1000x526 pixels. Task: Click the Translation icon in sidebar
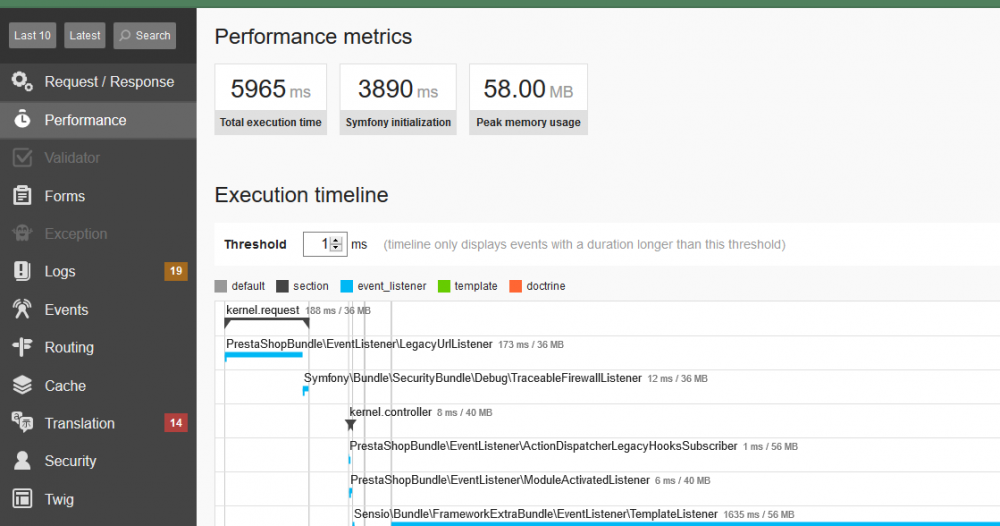[22, 423]
